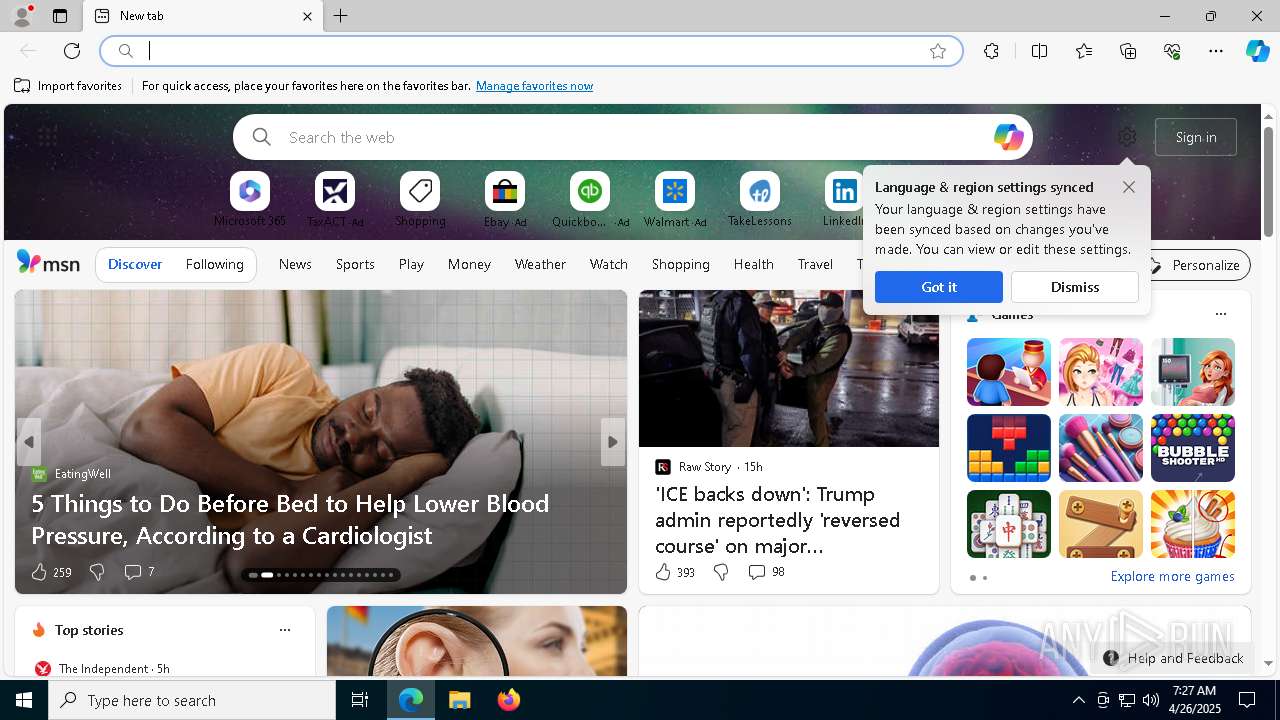
Task: Click the page vertical scrollbar thumb
Action: pos(1268,182)
